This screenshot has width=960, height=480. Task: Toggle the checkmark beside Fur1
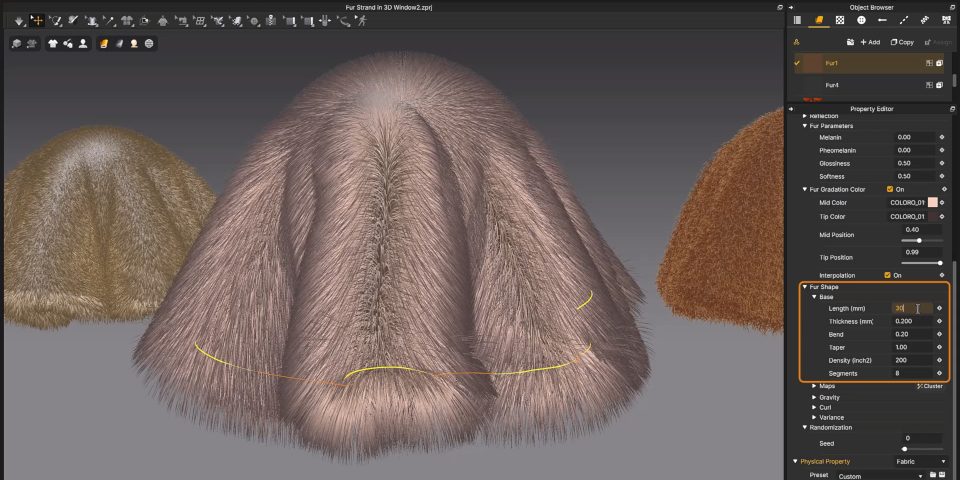tap(797, 63)
